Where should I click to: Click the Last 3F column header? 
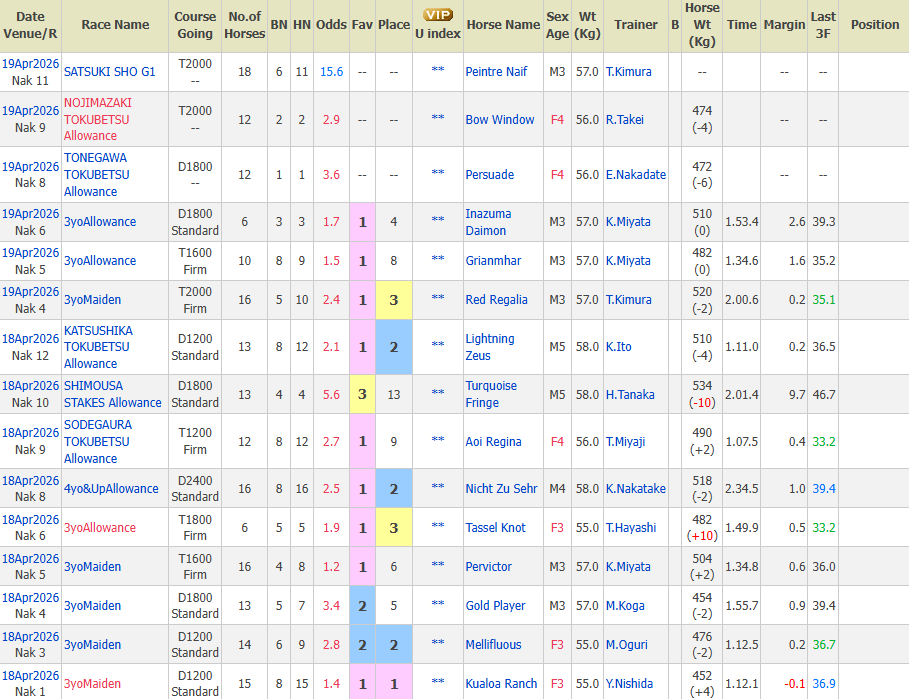click(823, 25)
